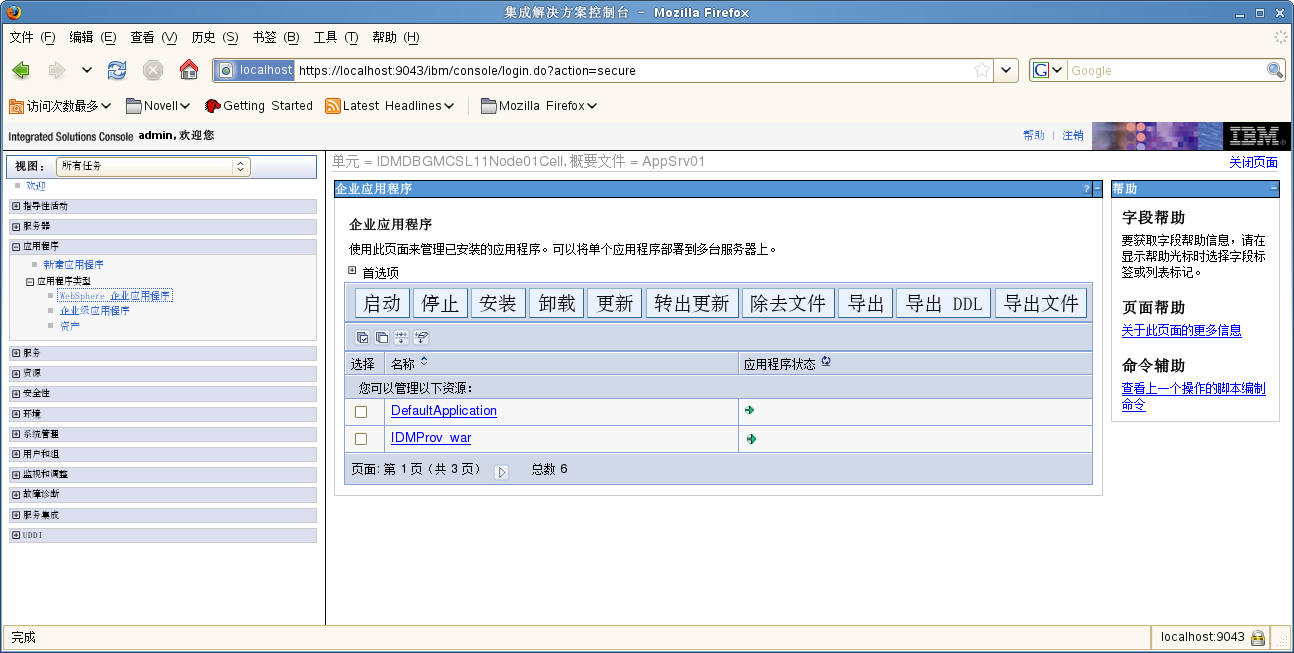Click the browser Forward arrow
The image size is (1294, 653).
click(x=57, y=70)
